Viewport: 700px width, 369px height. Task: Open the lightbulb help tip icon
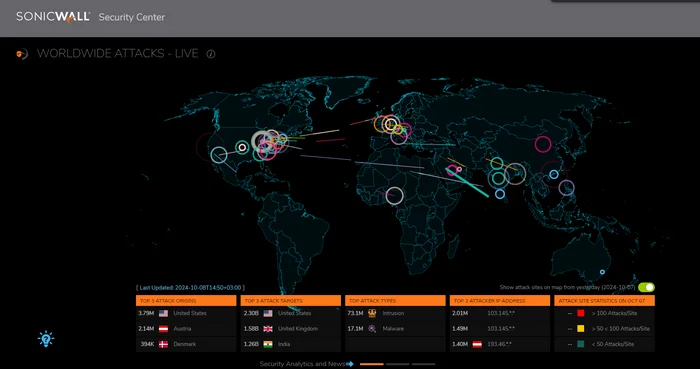click(46, 339)
